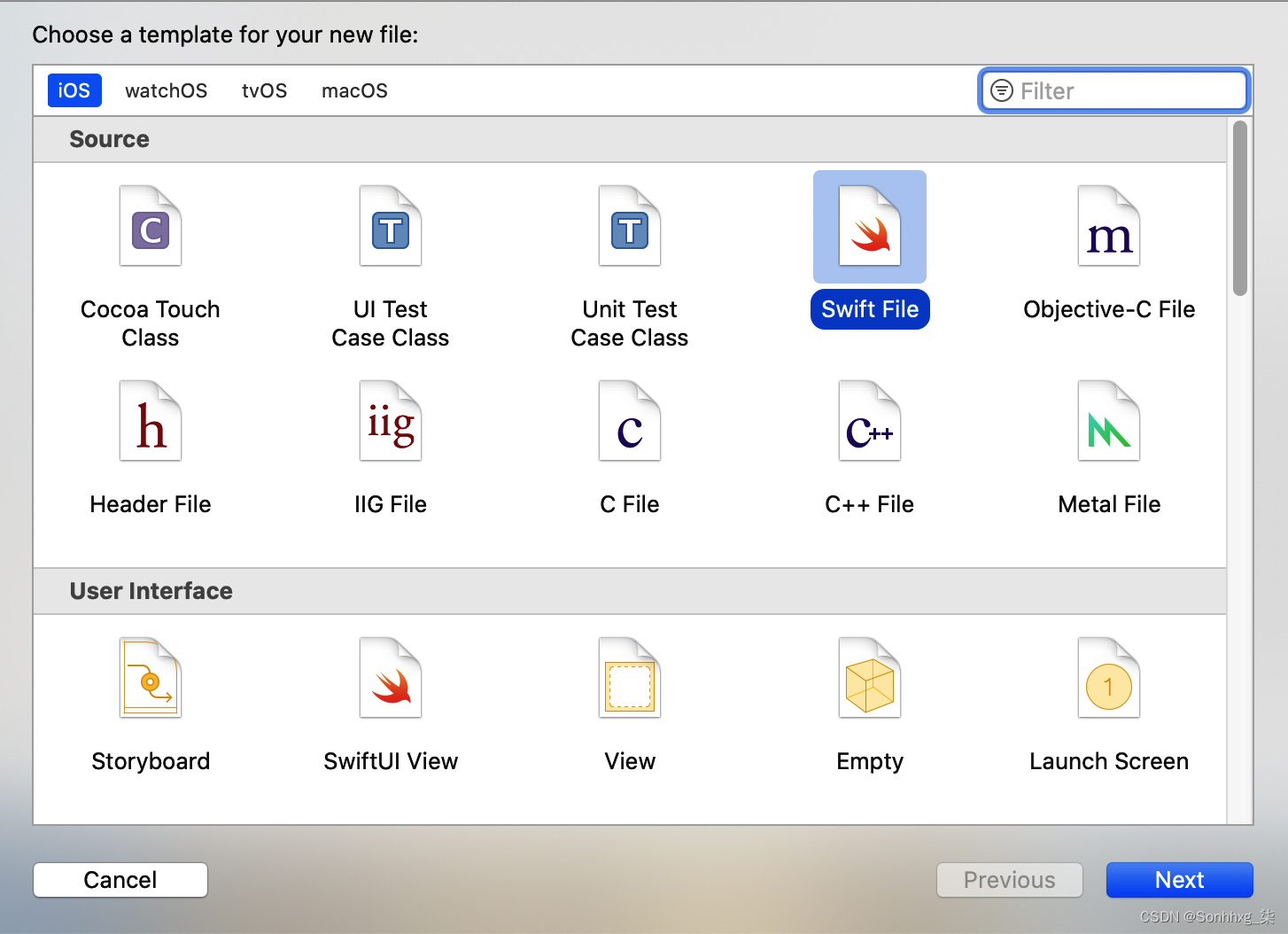Screen dimensions: 1288x934
Task: Focus the Filter text field
Action: tap(1114, 90)
